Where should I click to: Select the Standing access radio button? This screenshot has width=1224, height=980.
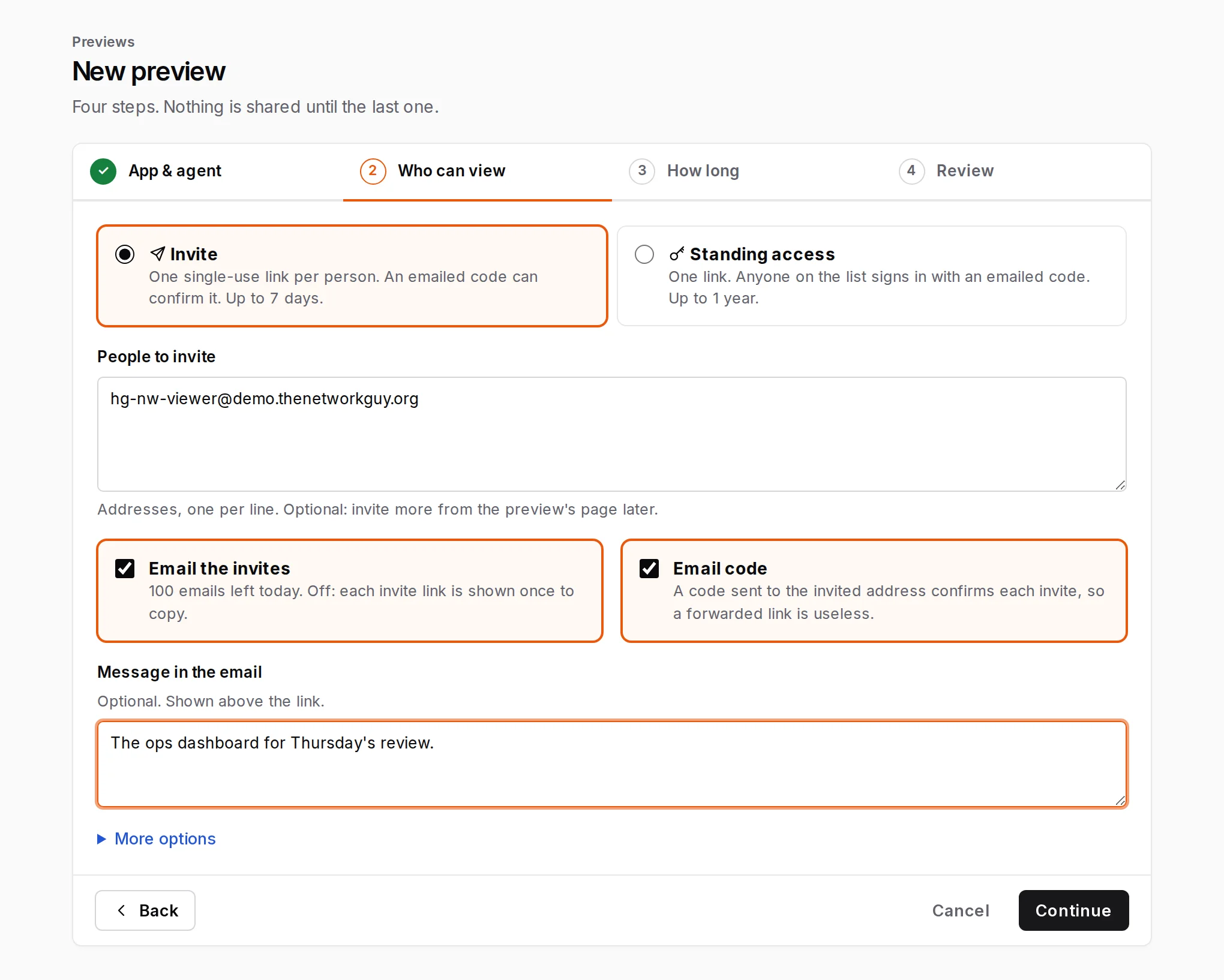pos(644,254)
